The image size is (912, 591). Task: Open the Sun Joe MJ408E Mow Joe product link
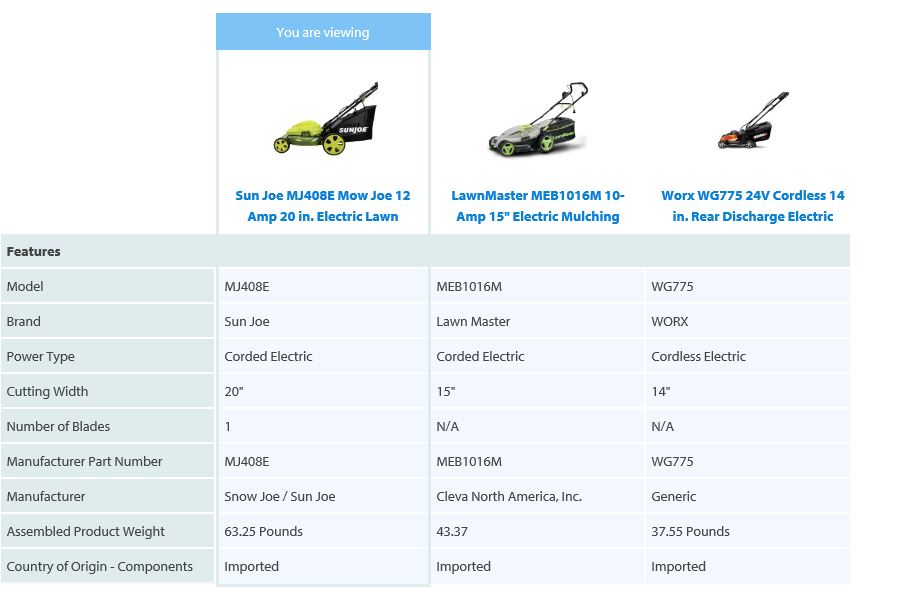coord(323,206)
